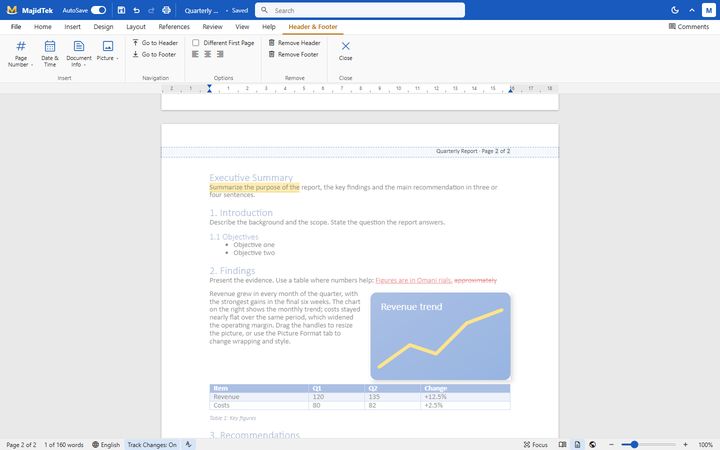Open the Review tab
The height and width of the screenshot is (450, 720).
pos(213,27)
